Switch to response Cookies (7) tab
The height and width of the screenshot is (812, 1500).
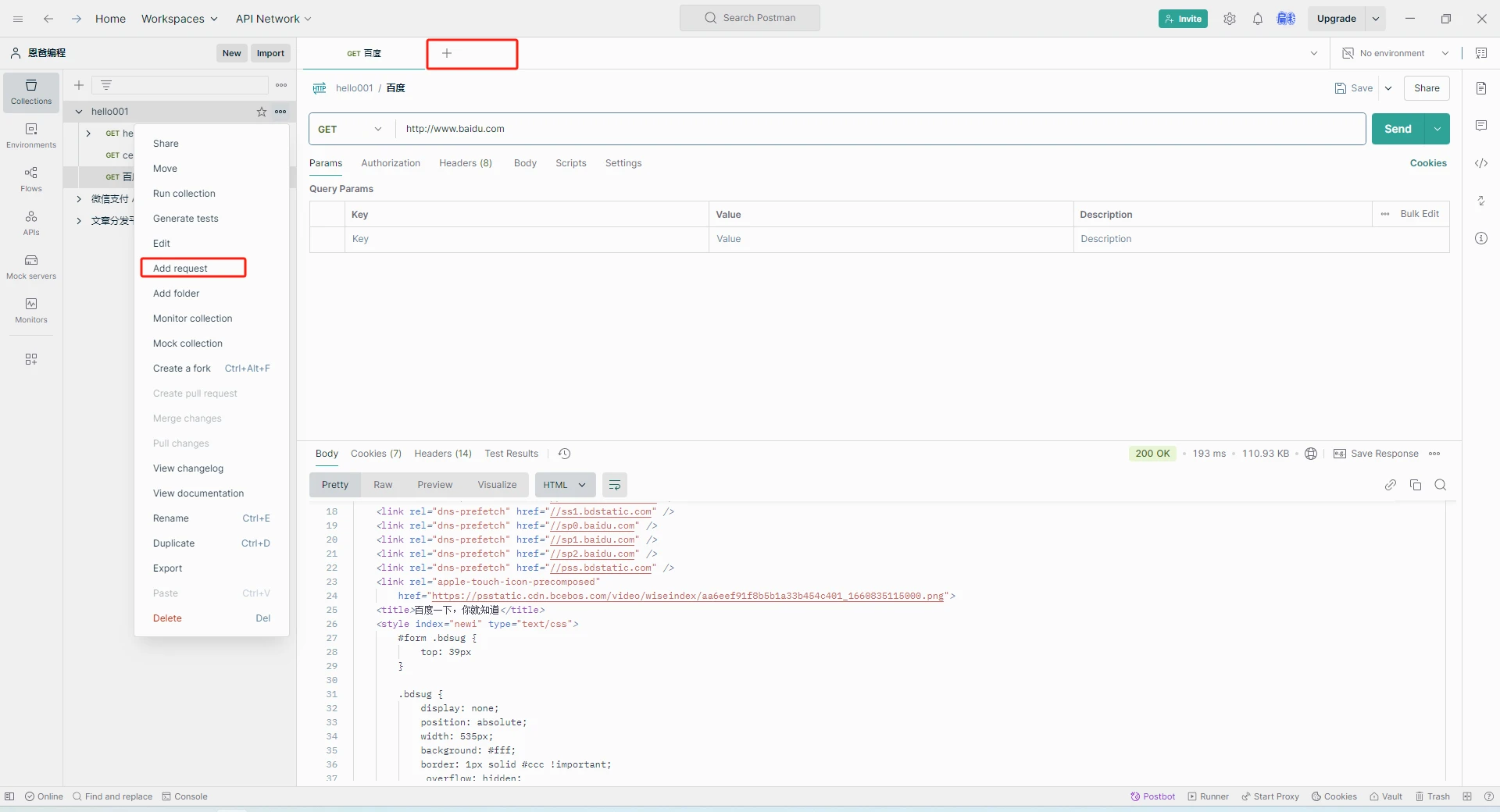(x=376, y=454)
